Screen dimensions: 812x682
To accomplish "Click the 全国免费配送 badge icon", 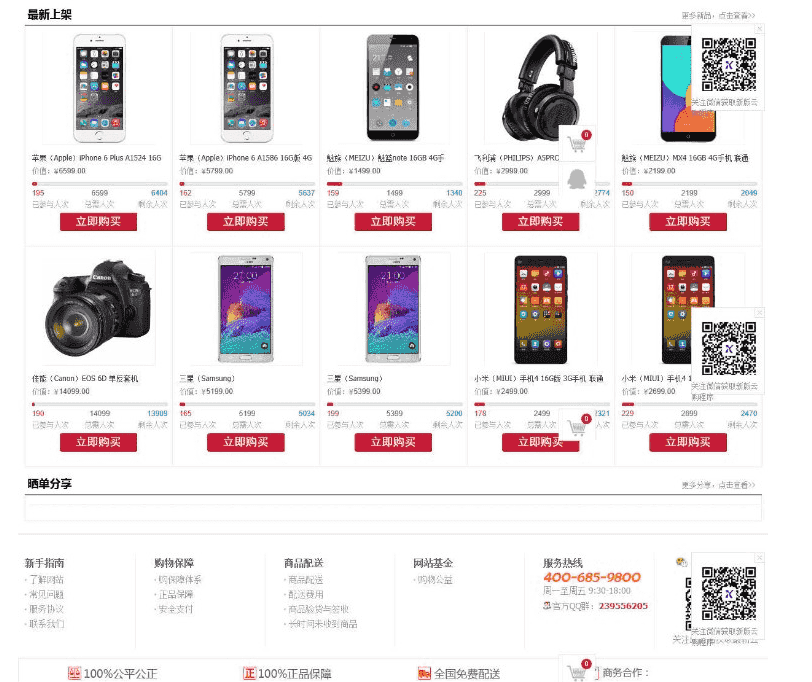I will tap(424, 673).
